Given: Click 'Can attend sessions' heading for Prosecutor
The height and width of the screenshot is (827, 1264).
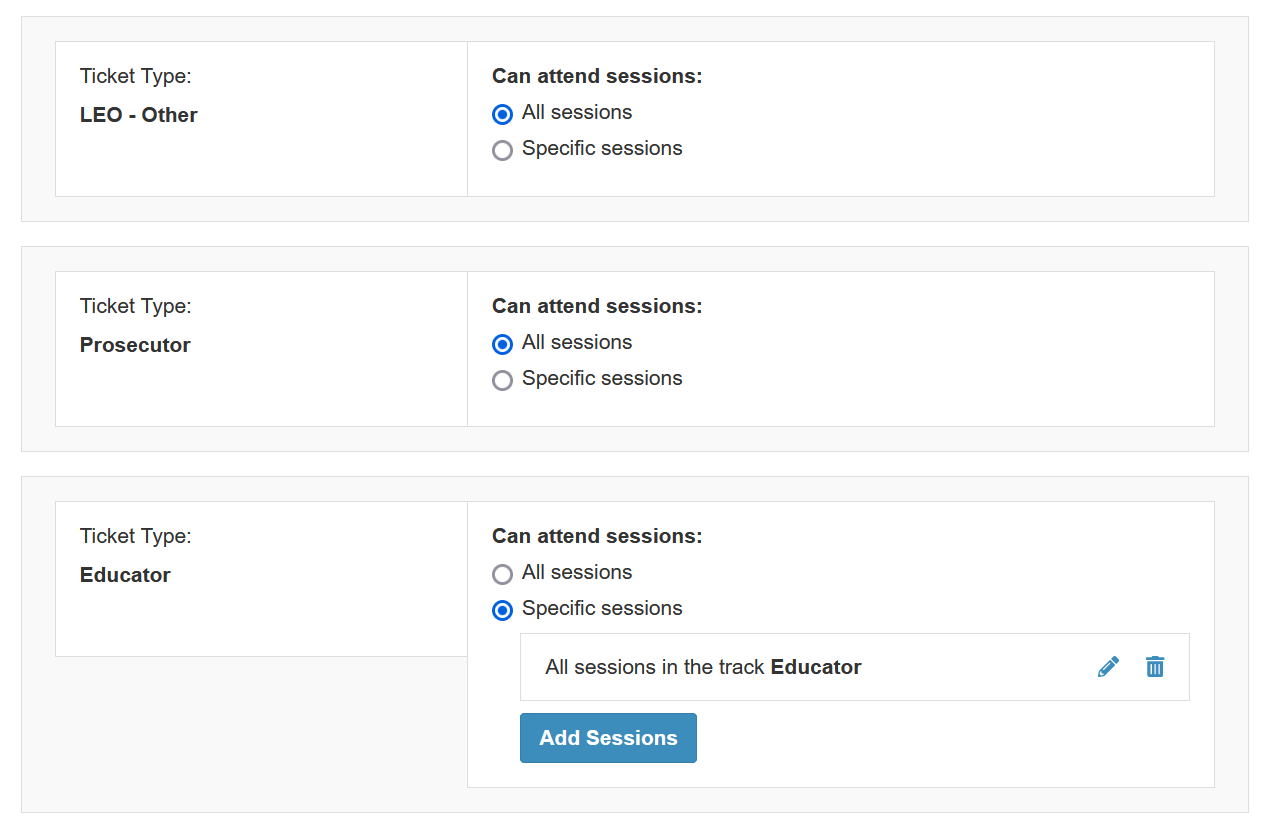Looking at the screenshot, I should (x=597, y=306).
